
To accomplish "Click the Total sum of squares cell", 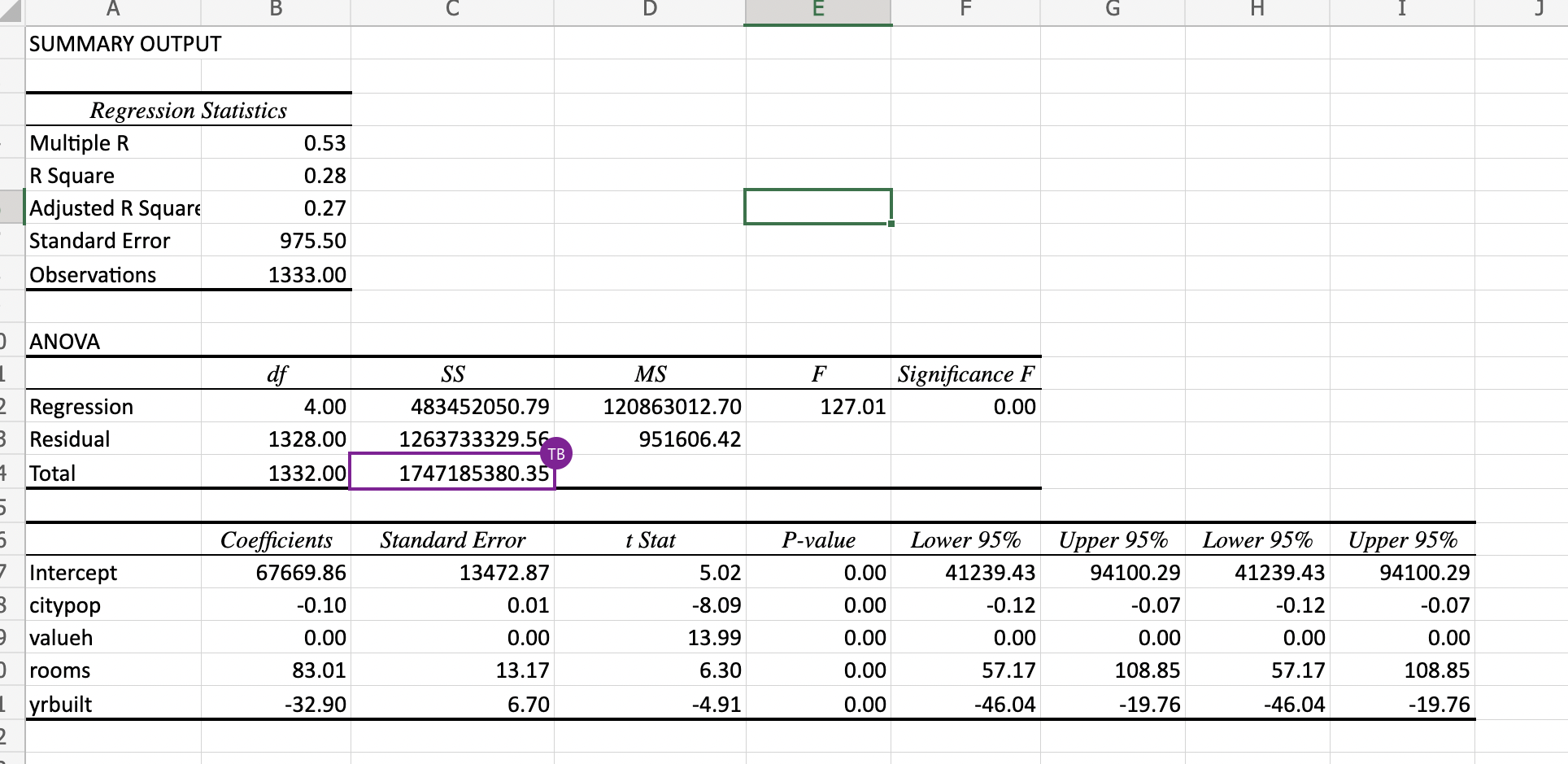I will pyautogui.click(x=451, y=473).
